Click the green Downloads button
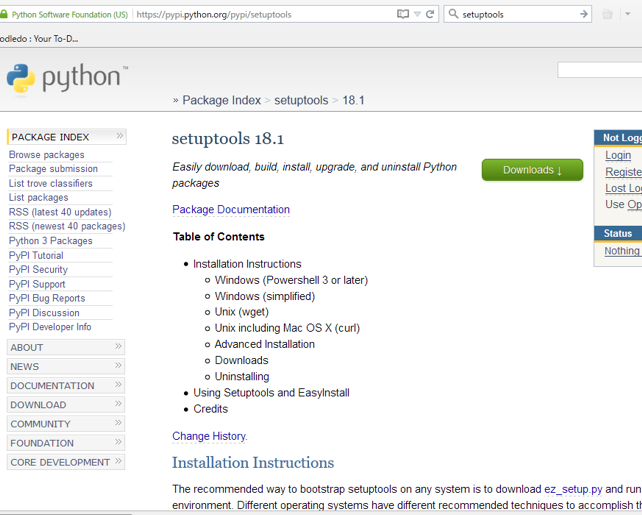This screenshot has height=515, width=642. tap(532, 170)
